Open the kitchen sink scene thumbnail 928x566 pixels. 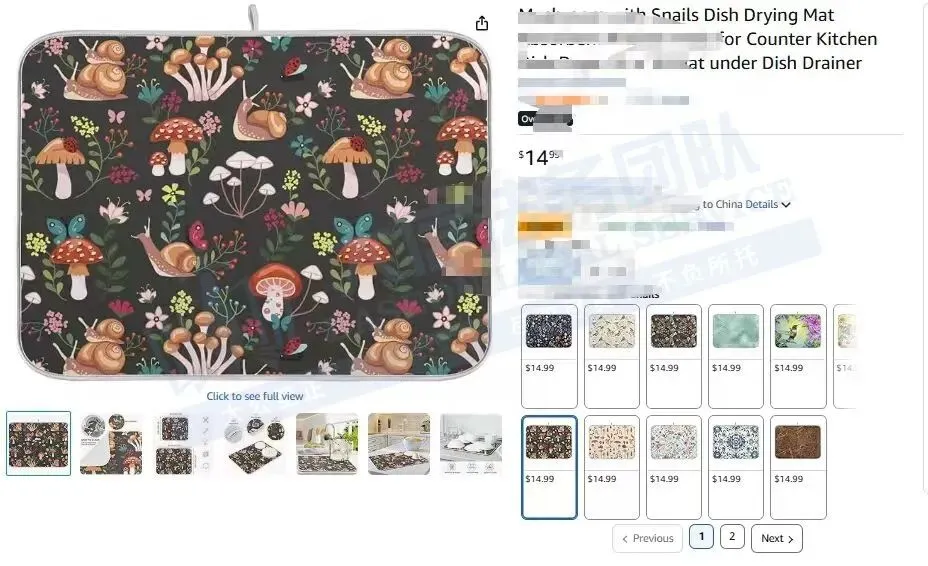coord(327,443)
